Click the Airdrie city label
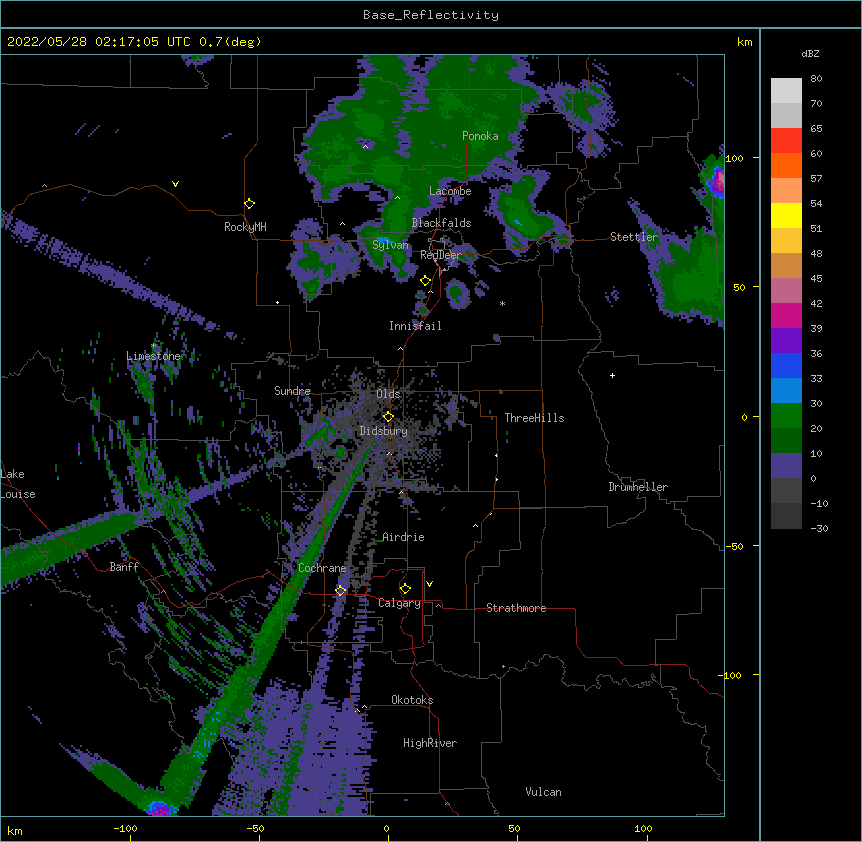 pos(403,537)
